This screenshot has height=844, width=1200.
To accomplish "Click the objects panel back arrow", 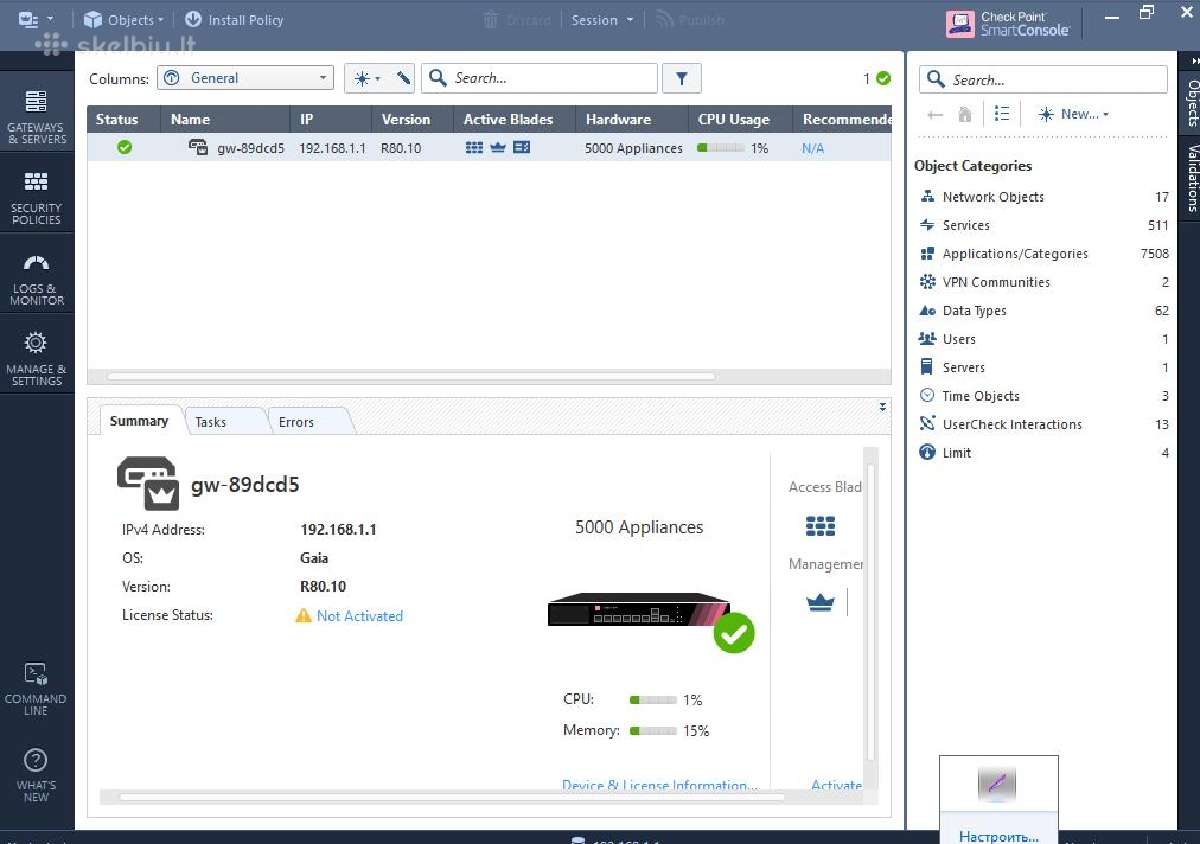I will pos(935,115).
